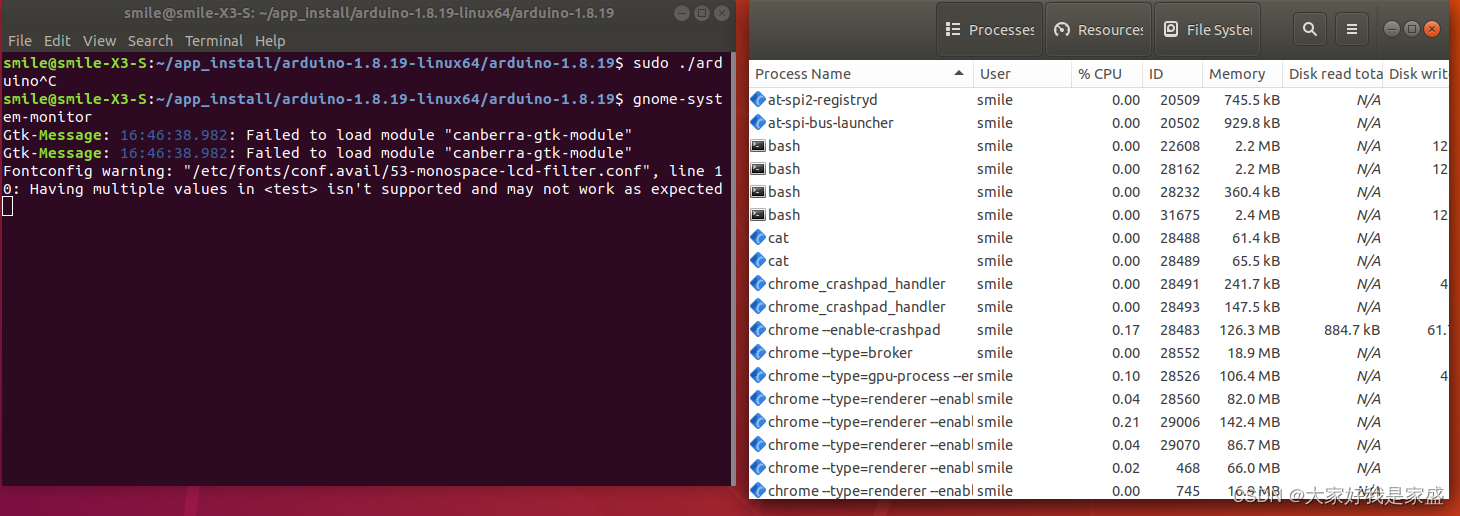Click memory value 18.9 MB

click(1255, 353)
